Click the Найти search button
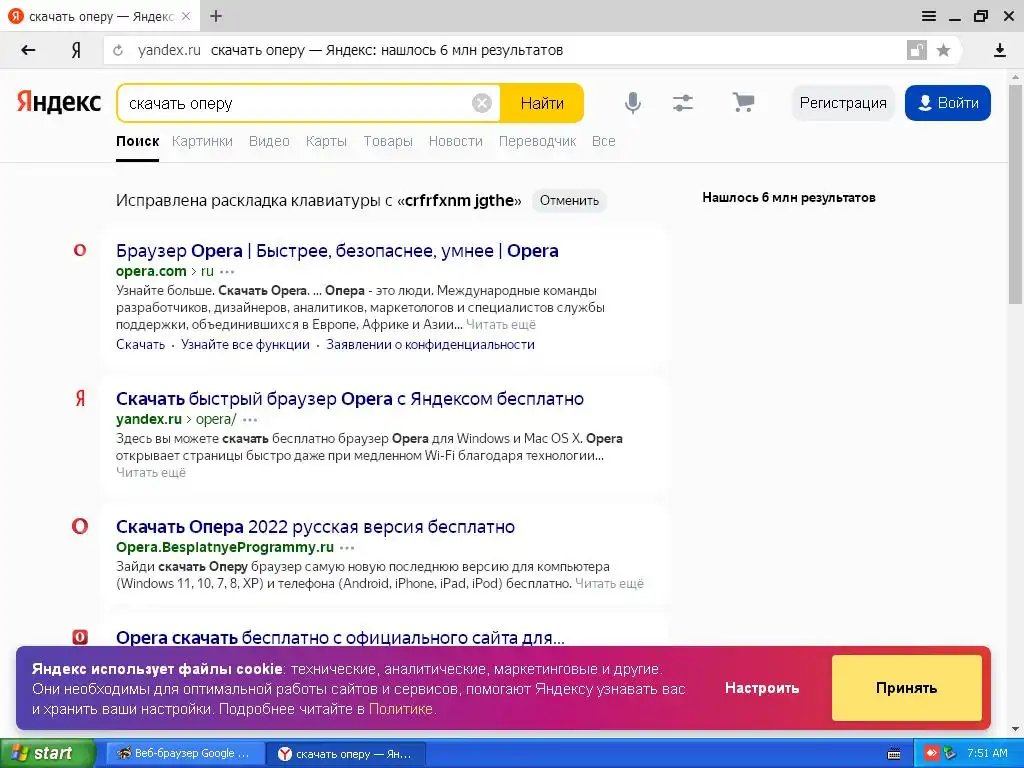The image size is (1024, 768). click(x=542, y=103)
